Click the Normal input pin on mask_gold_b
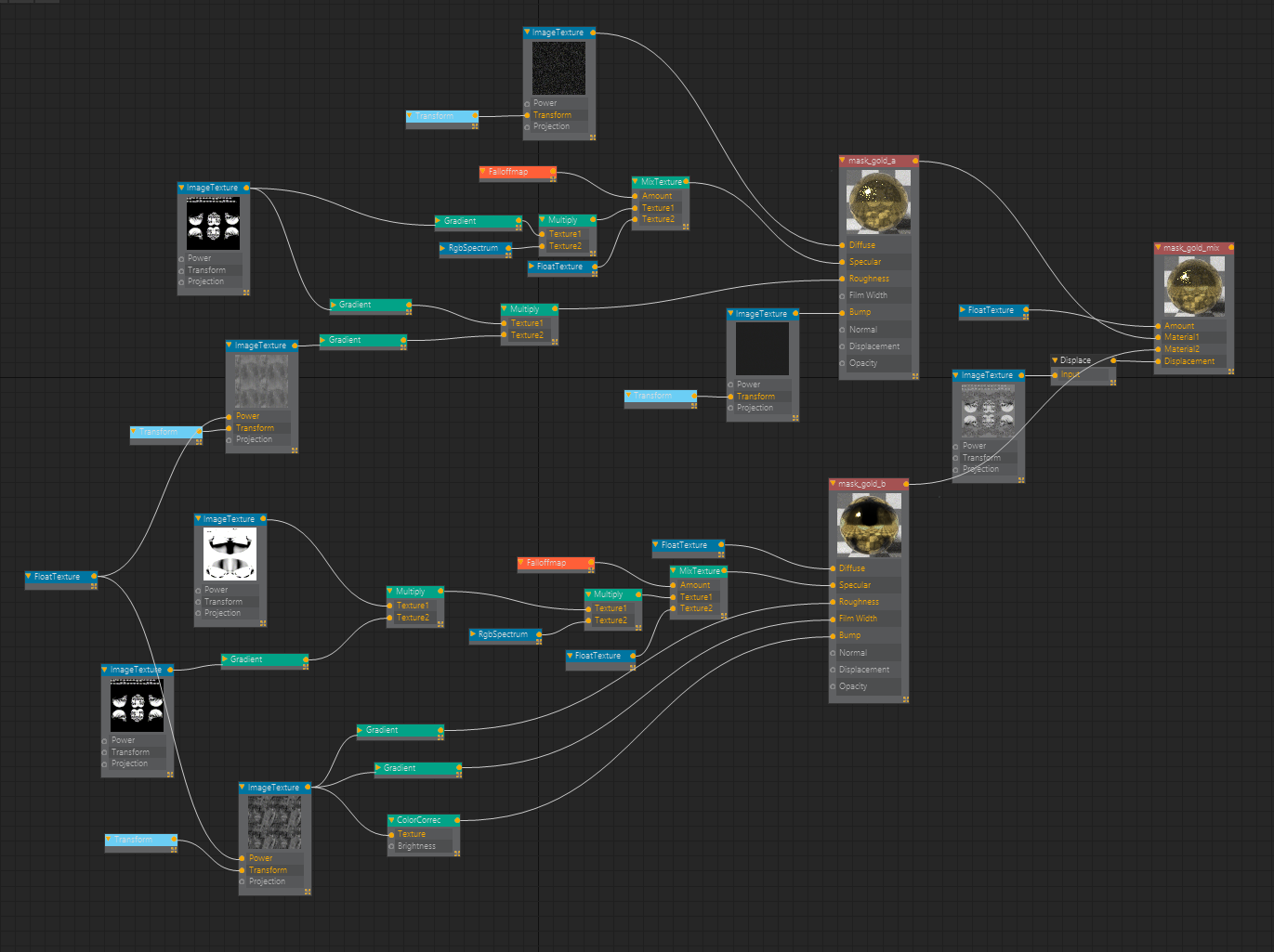The height and width of the screenshot is (952, 1274). point(833,653)
